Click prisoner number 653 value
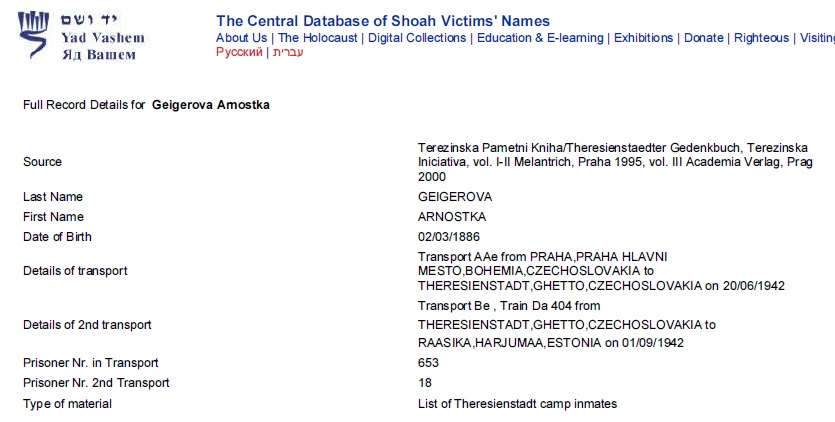The width and height of the screenshot is (835, 422). point(428,363)
